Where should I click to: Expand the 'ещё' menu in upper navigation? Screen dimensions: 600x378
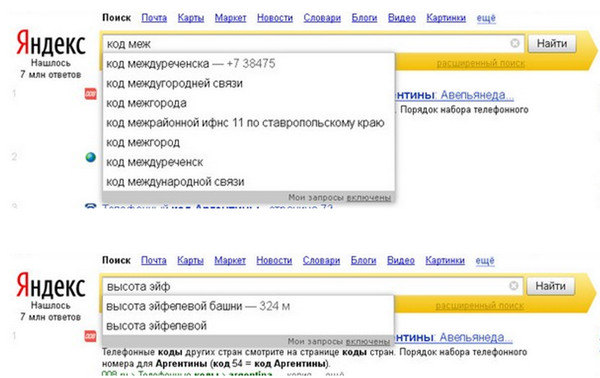click(x=486, y=18)
